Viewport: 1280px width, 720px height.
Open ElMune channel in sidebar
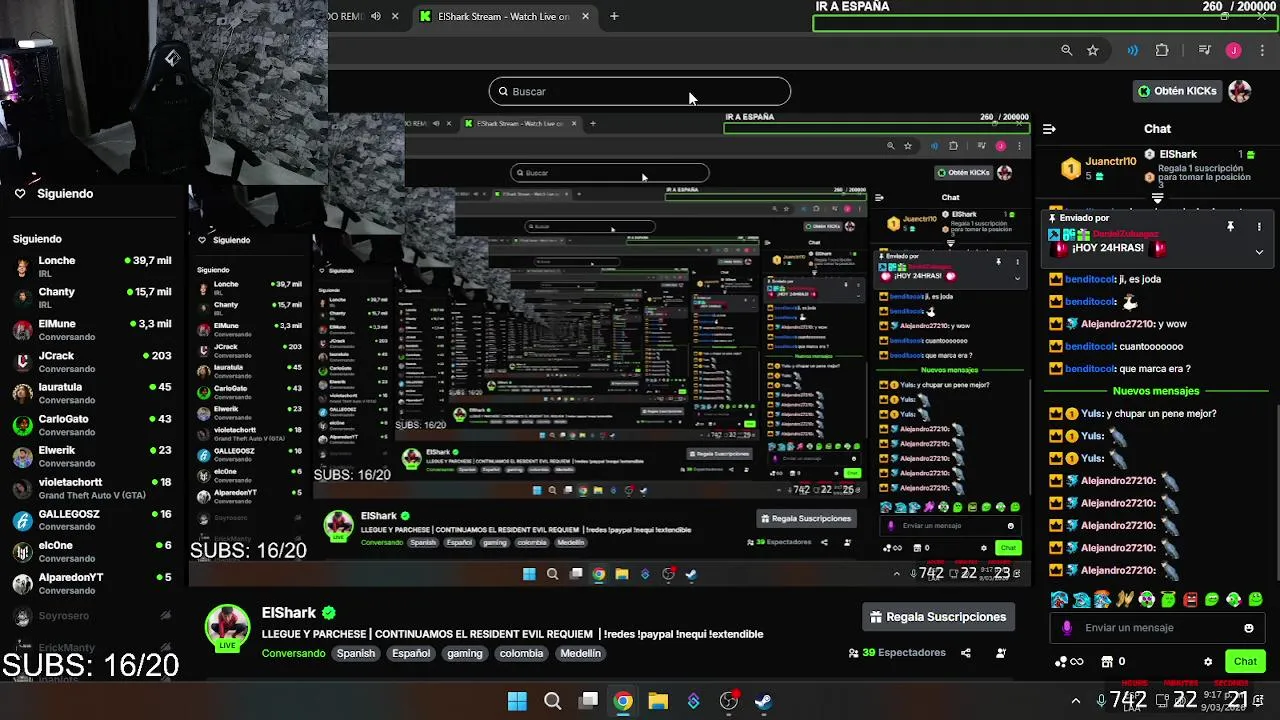[x=92, y=330]
